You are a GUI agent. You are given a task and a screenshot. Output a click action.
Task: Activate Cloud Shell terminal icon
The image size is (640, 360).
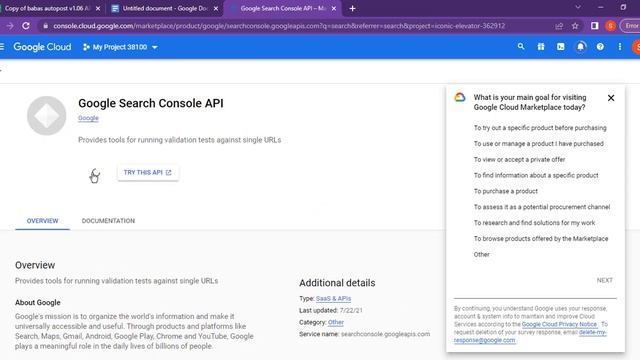[560, 47]
